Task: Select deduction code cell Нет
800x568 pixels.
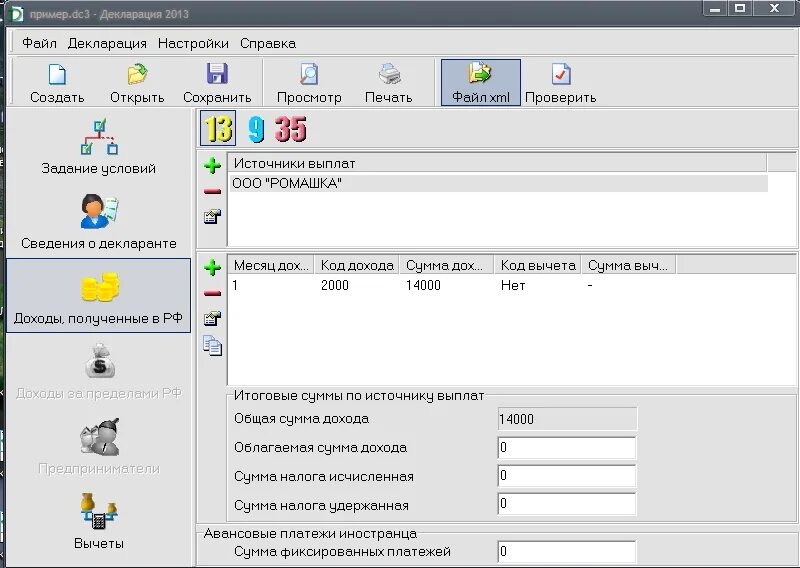Action: [513, 285]
